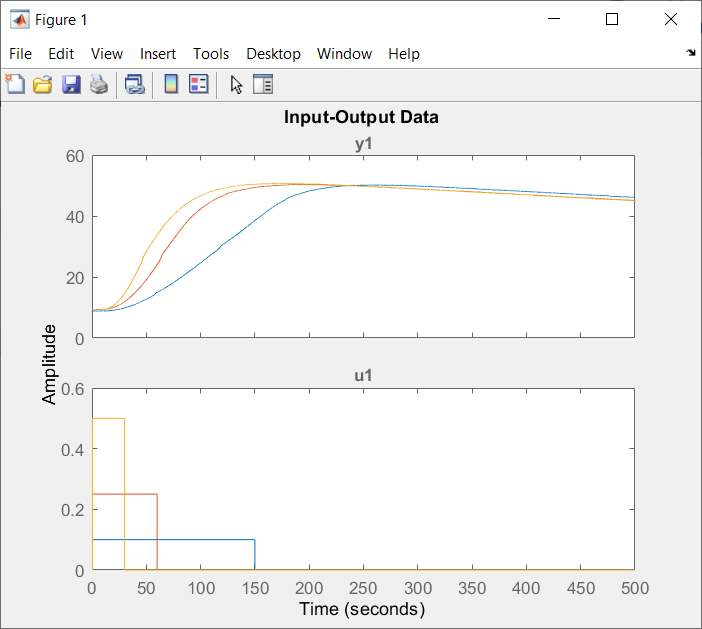Click the 500 tick label on time axis

pyautogui.click(x=635, y=588)
